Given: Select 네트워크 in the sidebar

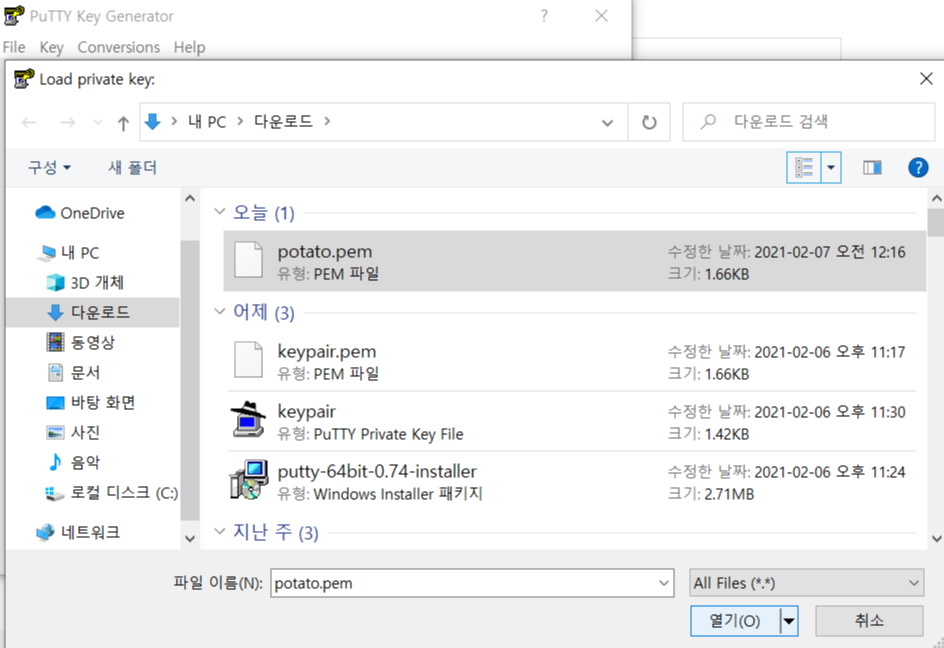Looking at the screenshot, I should tap(78, 532).
